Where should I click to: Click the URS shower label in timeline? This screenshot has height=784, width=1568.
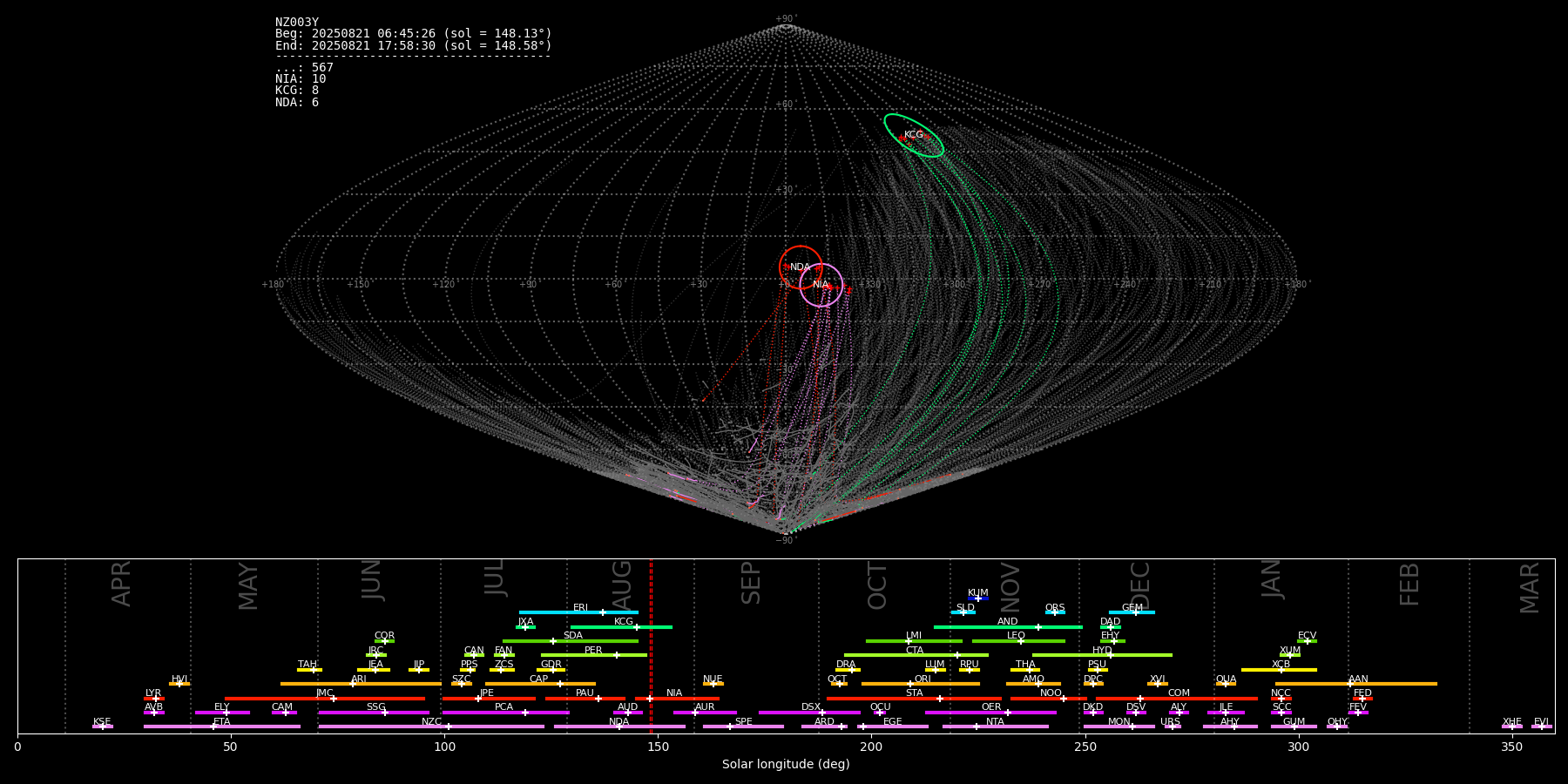[x=1171, y=722]
